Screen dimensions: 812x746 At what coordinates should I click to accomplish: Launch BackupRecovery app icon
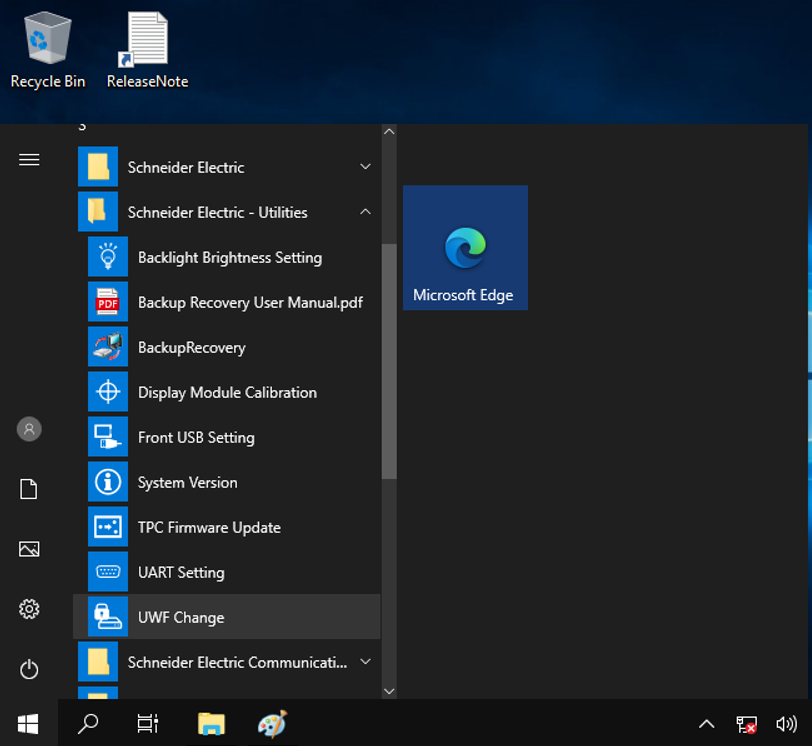coord(108,347)
